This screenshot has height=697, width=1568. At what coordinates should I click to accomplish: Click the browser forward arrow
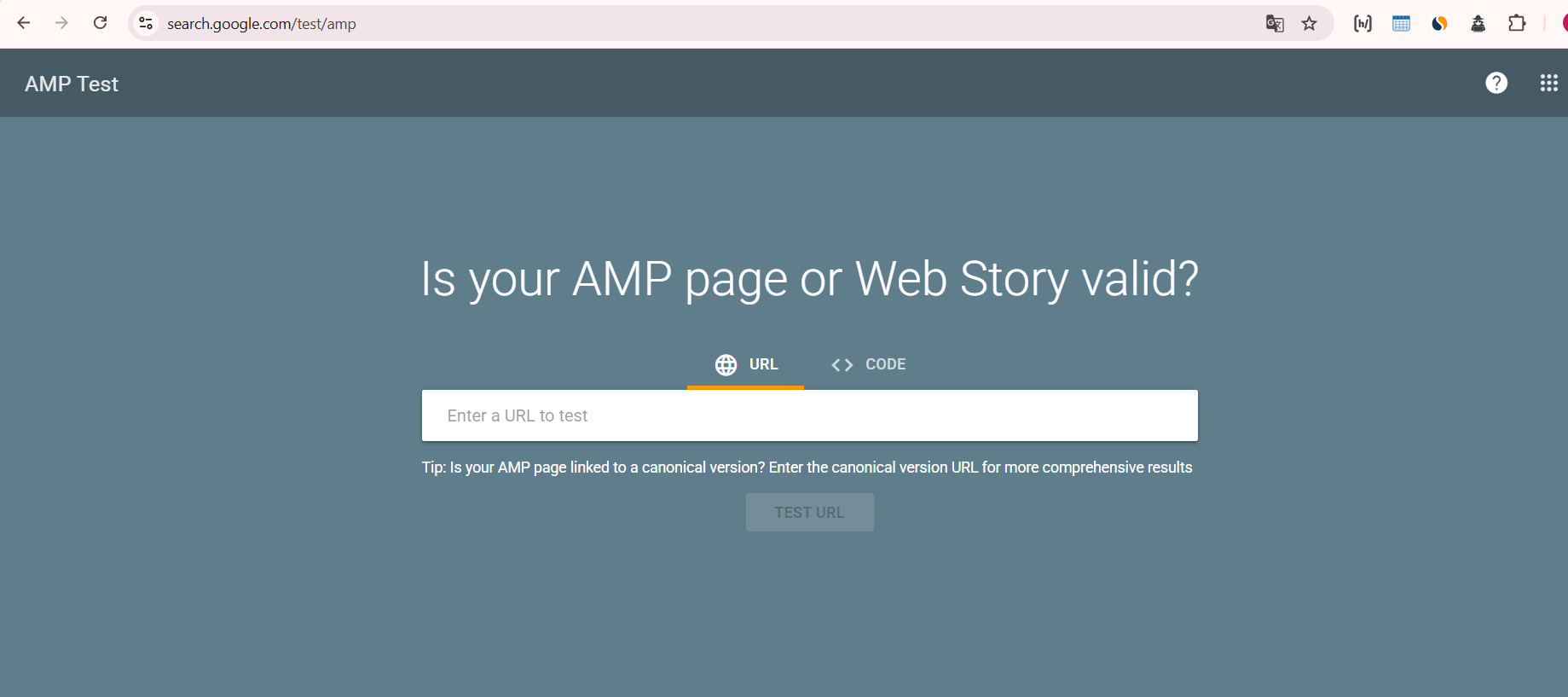(61, 23)
